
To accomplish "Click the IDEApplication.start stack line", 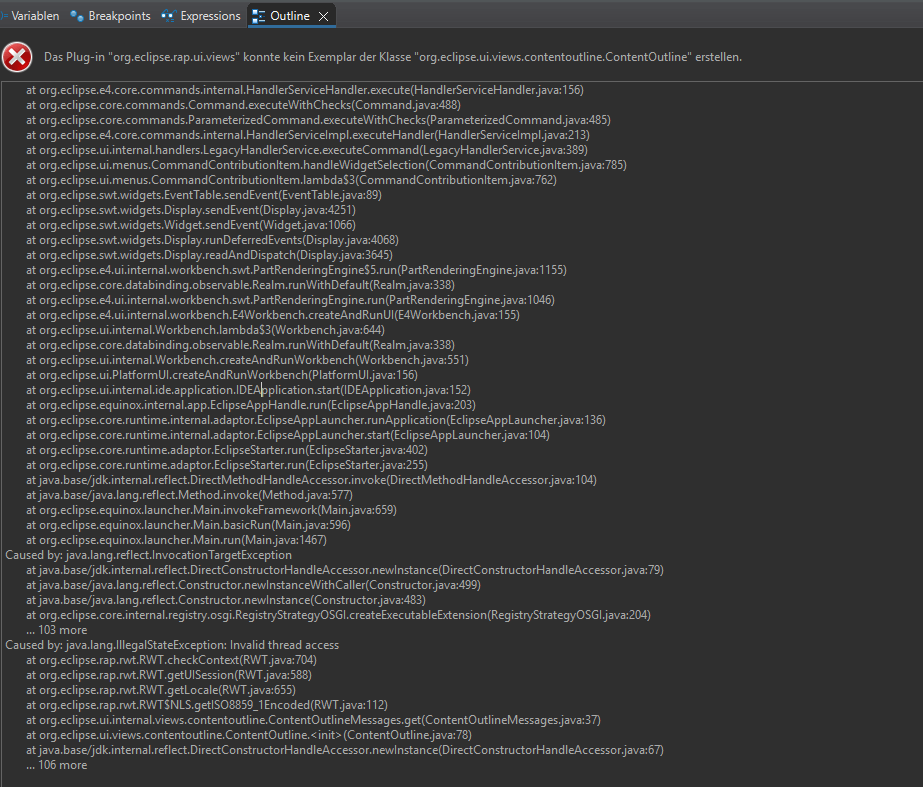I will (248, 390).
